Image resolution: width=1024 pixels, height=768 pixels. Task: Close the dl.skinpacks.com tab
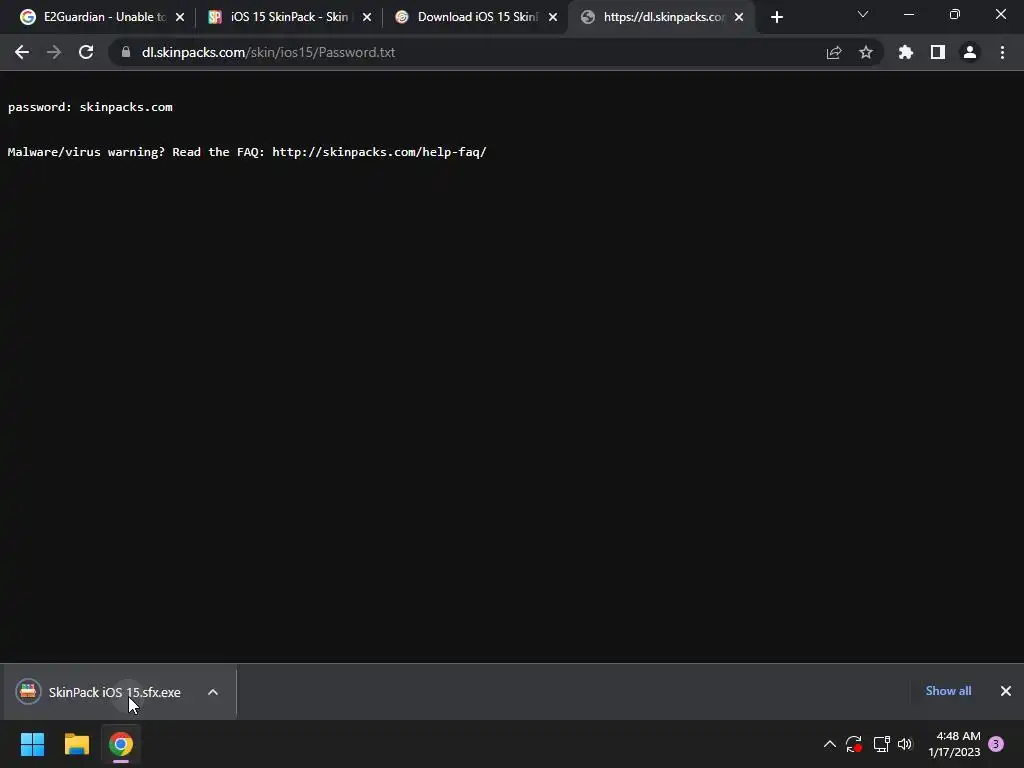pyautogui.click(x=739, y=18)
